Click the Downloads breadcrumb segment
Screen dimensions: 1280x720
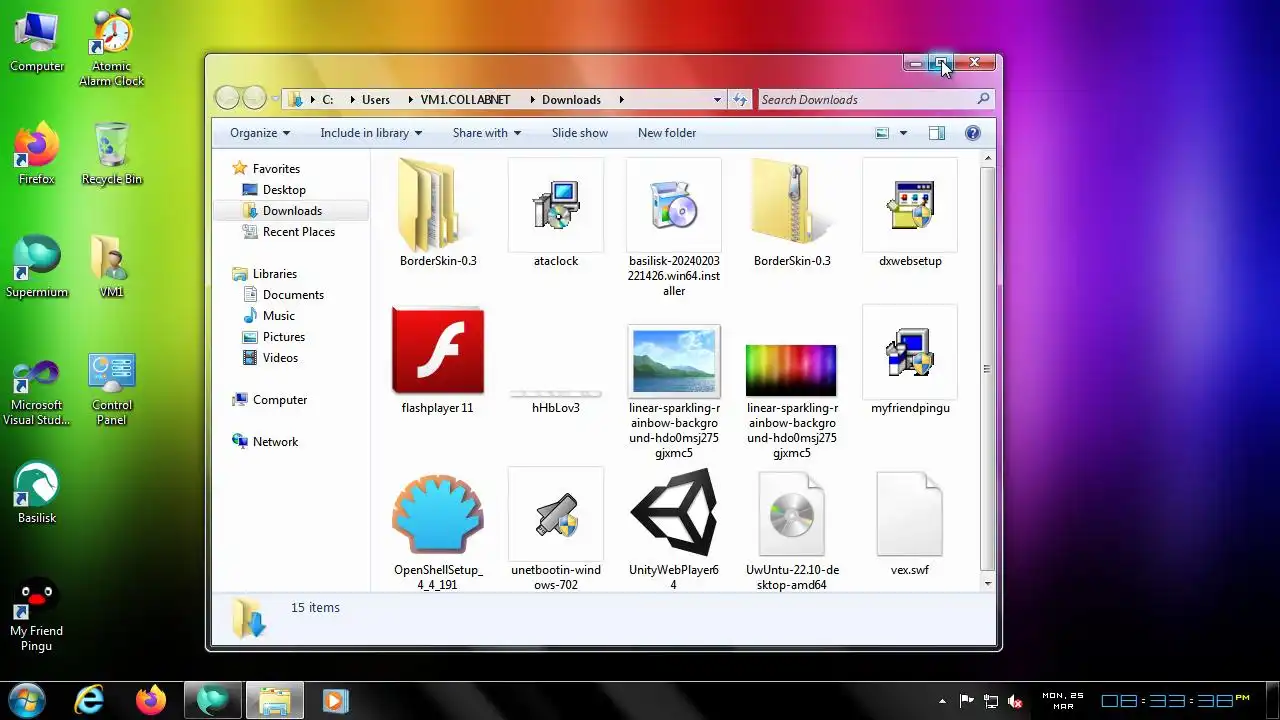pos(571,100)
